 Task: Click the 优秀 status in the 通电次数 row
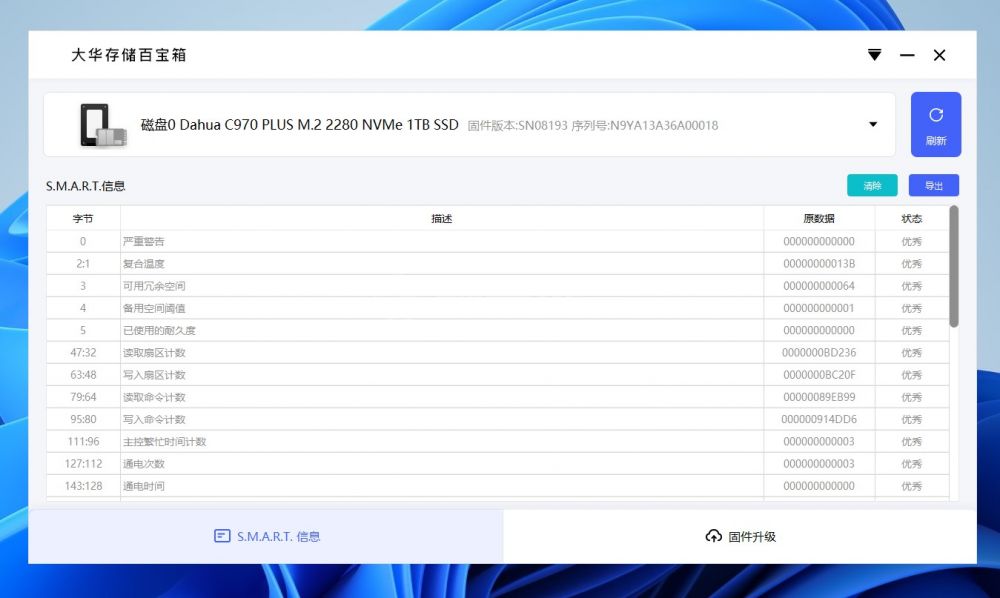pos(911,464)
